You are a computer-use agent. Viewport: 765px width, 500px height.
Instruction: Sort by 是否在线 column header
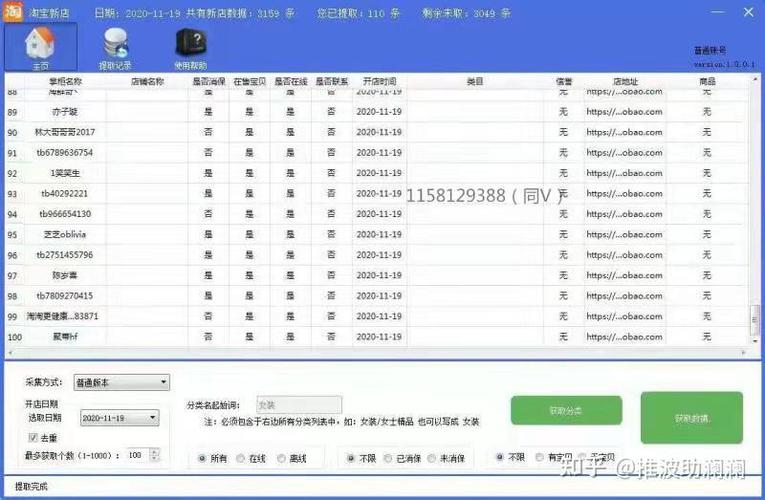click(x=290, y=81)
